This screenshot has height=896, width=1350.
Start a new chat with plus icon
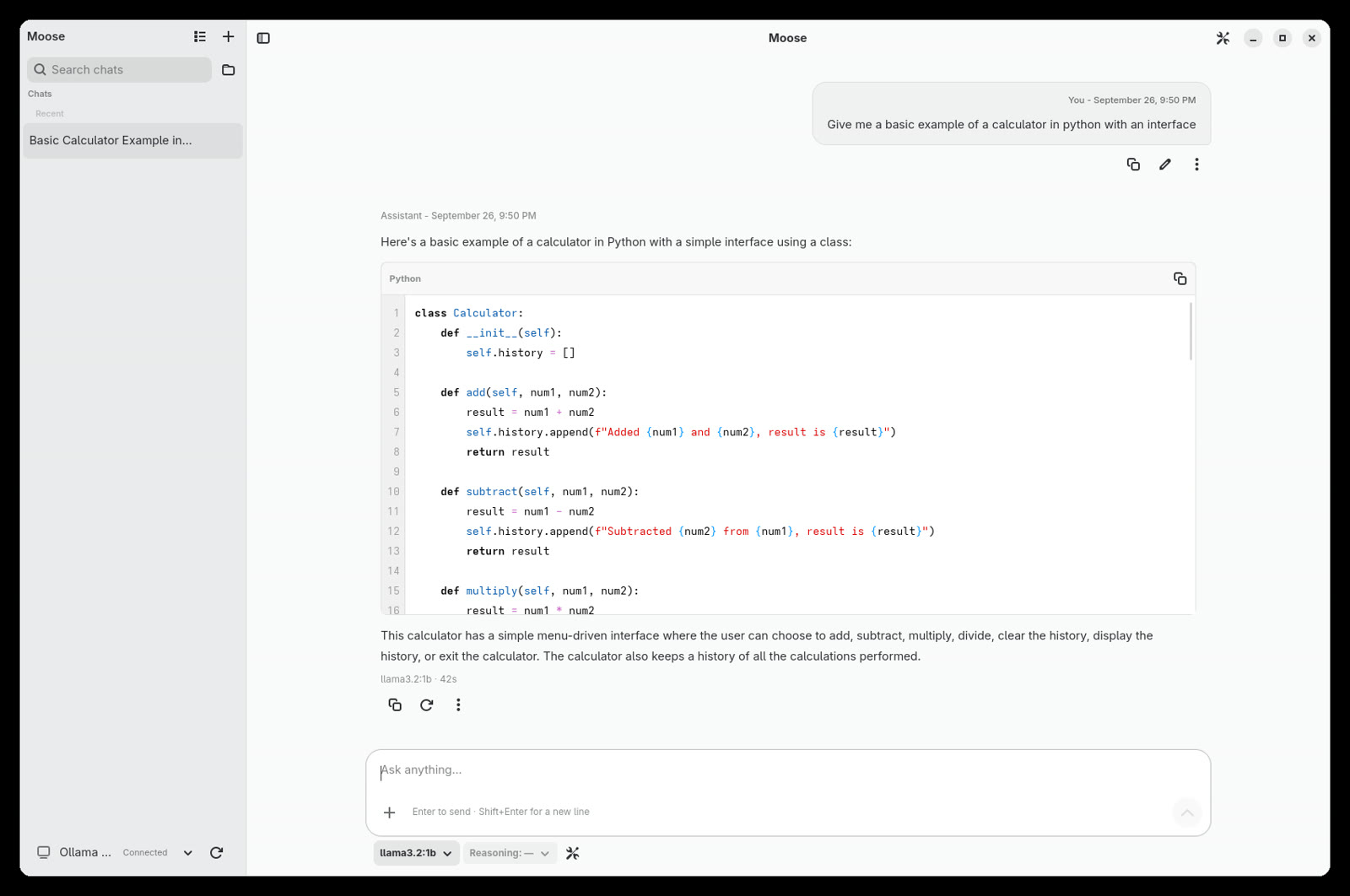[229, 36]
